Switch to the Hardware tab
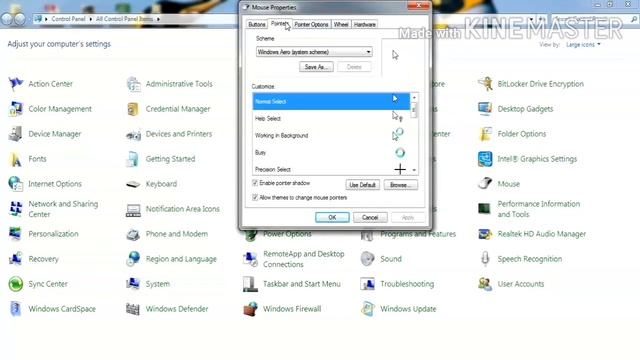The width and height of the screenshot is (640, 360). click(364, 24)
